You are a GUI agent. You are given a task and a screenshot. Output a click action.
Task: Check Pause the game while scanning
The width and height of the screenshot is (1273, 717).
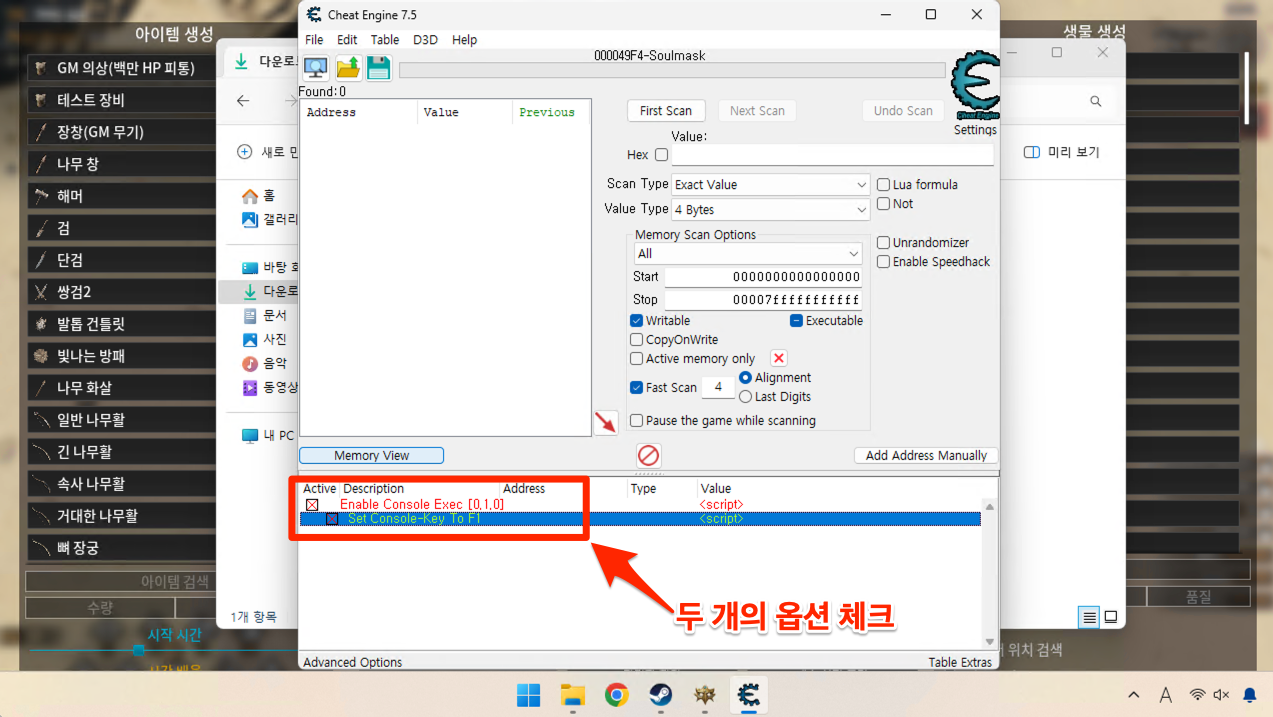coord(636,420)
